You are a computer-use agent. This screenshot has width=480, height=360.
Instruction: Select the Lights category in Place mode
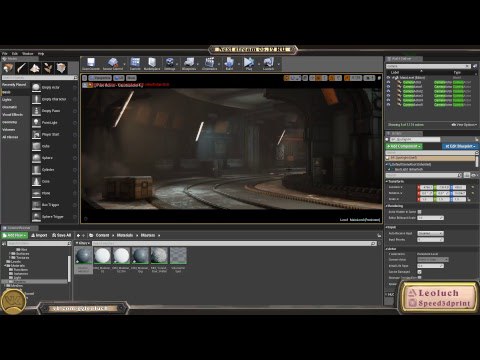click(7, 100)
